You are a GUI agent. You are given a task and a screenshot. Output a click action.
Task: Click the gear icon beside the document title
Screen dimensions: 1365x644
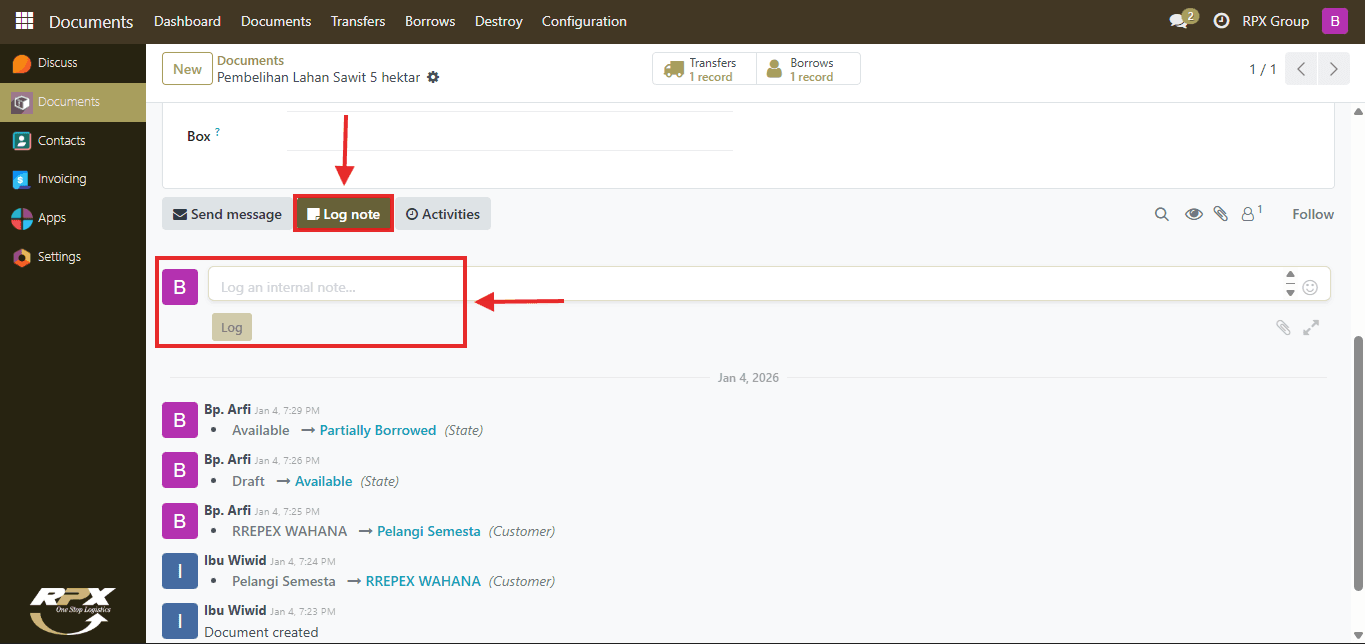point(433,77)
